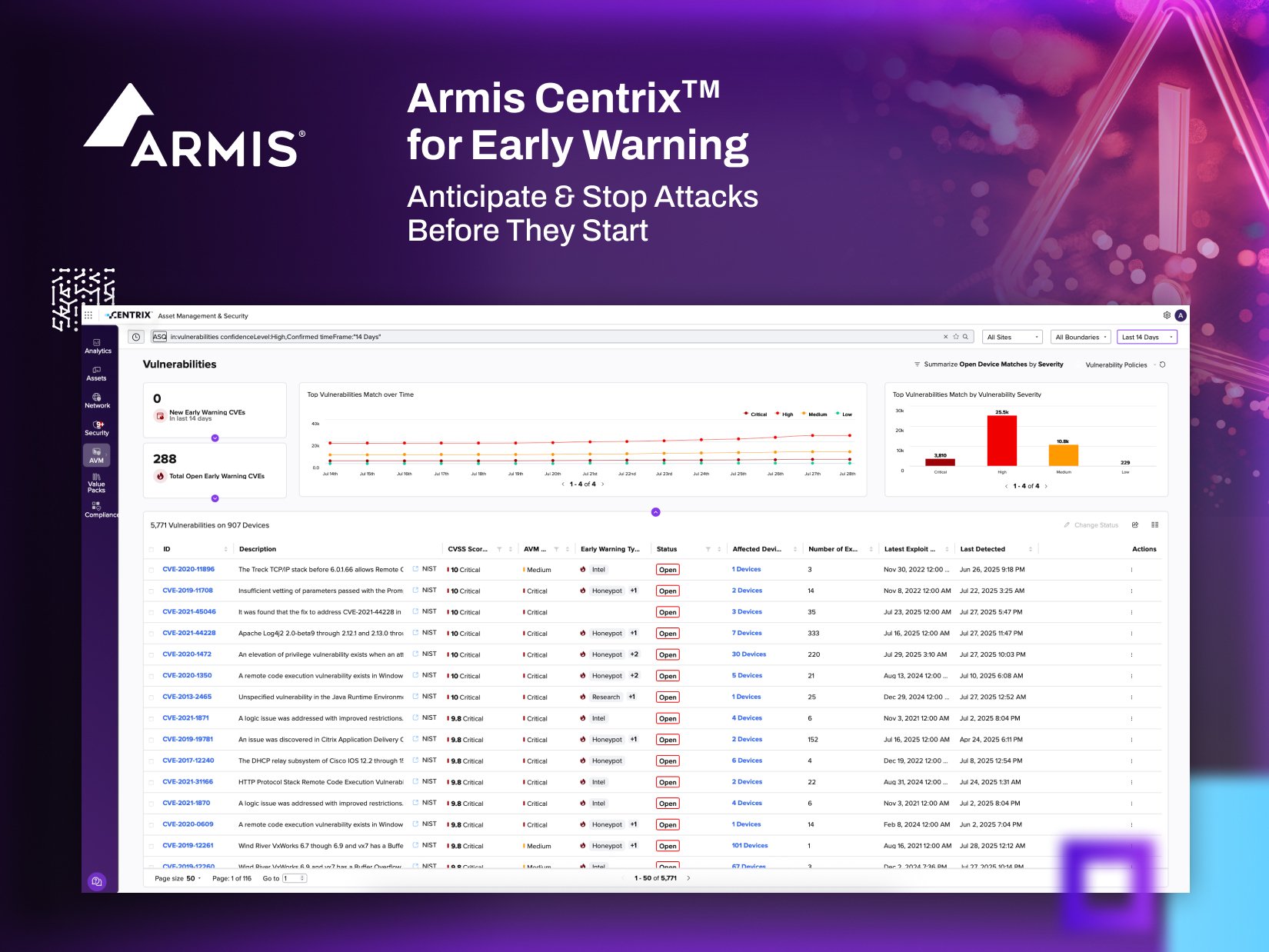Open Value Packs in the sidebar
The height and width of the screenshot is (952, 1269).
(96, 483)
